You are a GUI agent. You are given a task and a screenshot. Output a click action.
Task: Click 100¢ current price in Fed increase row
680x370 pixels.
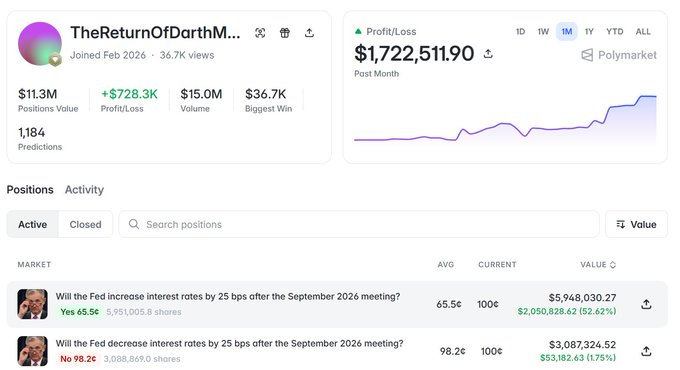(488, 305)
